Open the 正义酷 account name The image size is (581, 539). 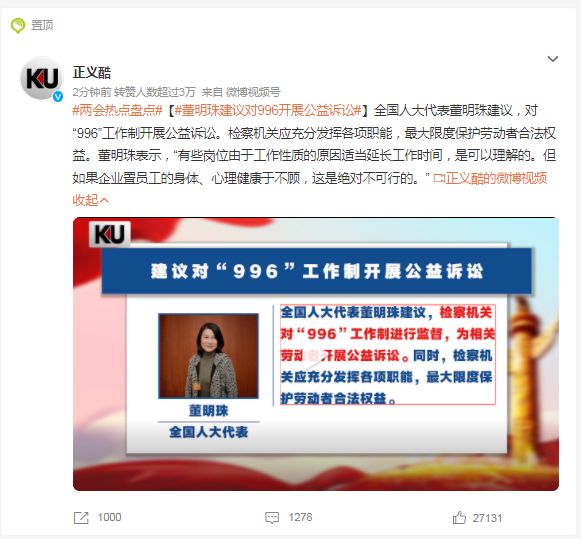click(92, 72)
